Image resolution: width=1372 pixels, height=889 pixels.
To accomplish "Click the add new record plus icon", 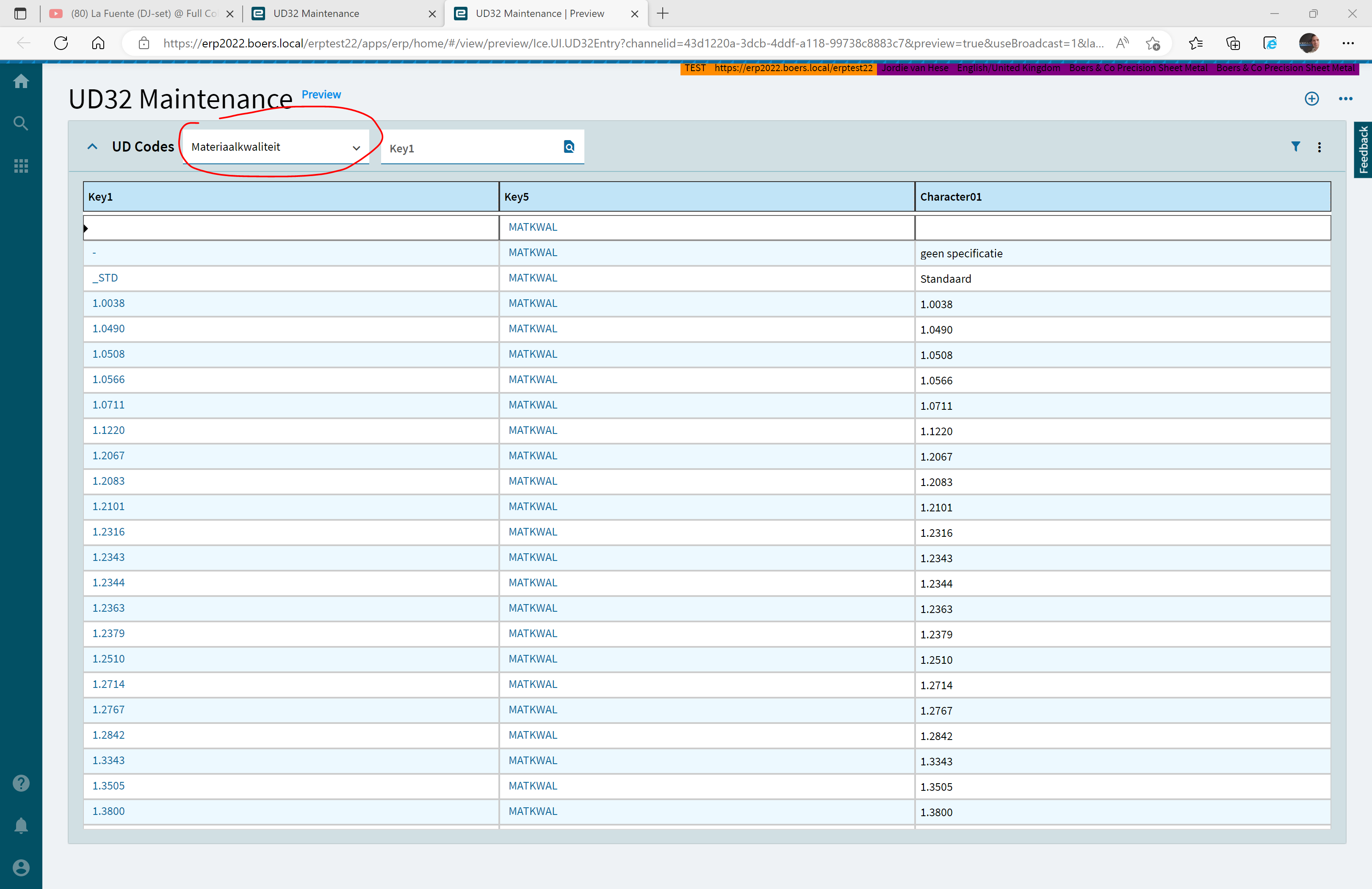I will pyautogui.click(x=1311, y=99).
